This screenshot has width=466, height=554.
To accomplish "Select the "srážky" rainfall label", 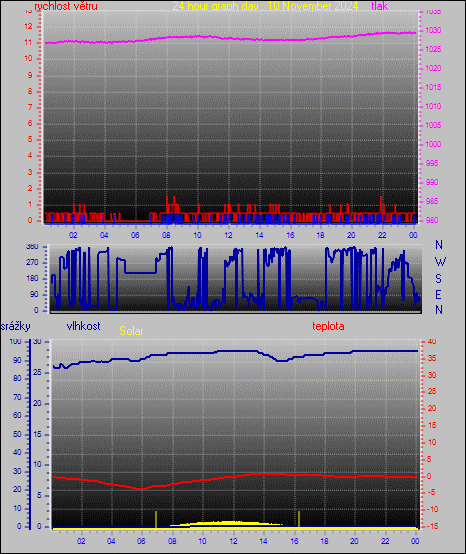I will [x=15, y=326].
